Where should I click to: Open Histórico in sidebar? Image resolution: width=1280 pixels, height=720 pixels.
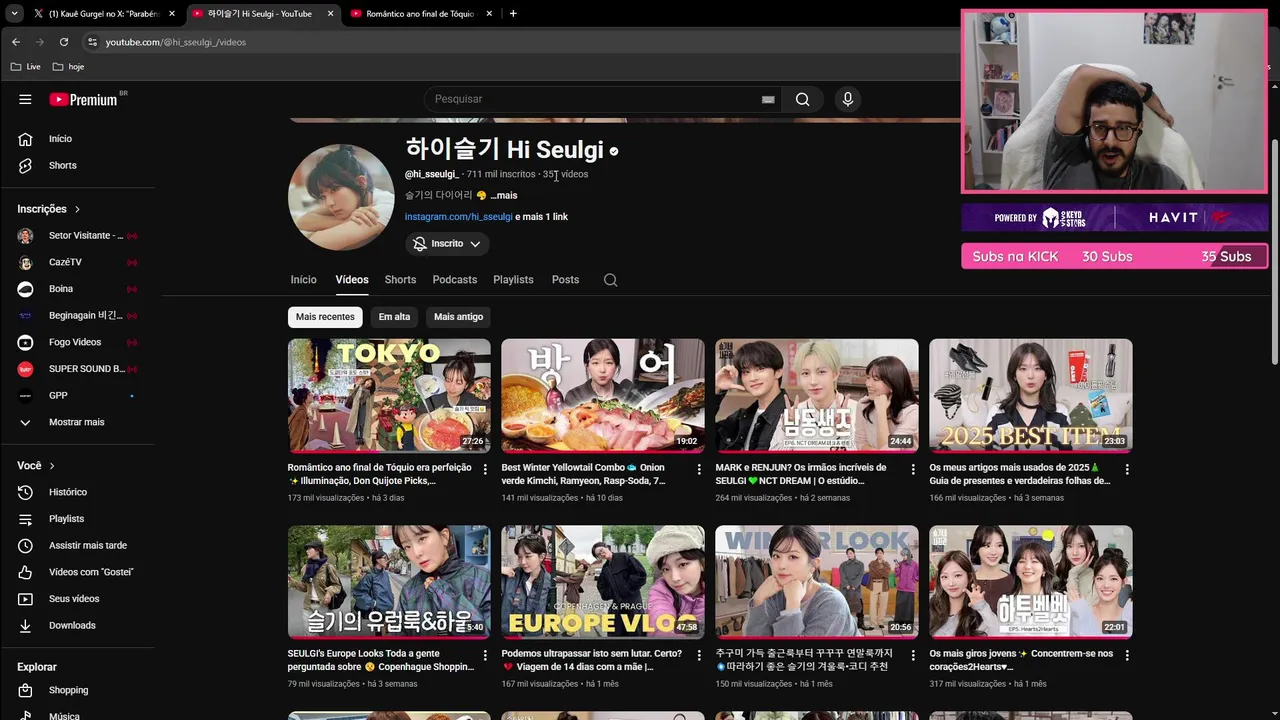(78, 492)
